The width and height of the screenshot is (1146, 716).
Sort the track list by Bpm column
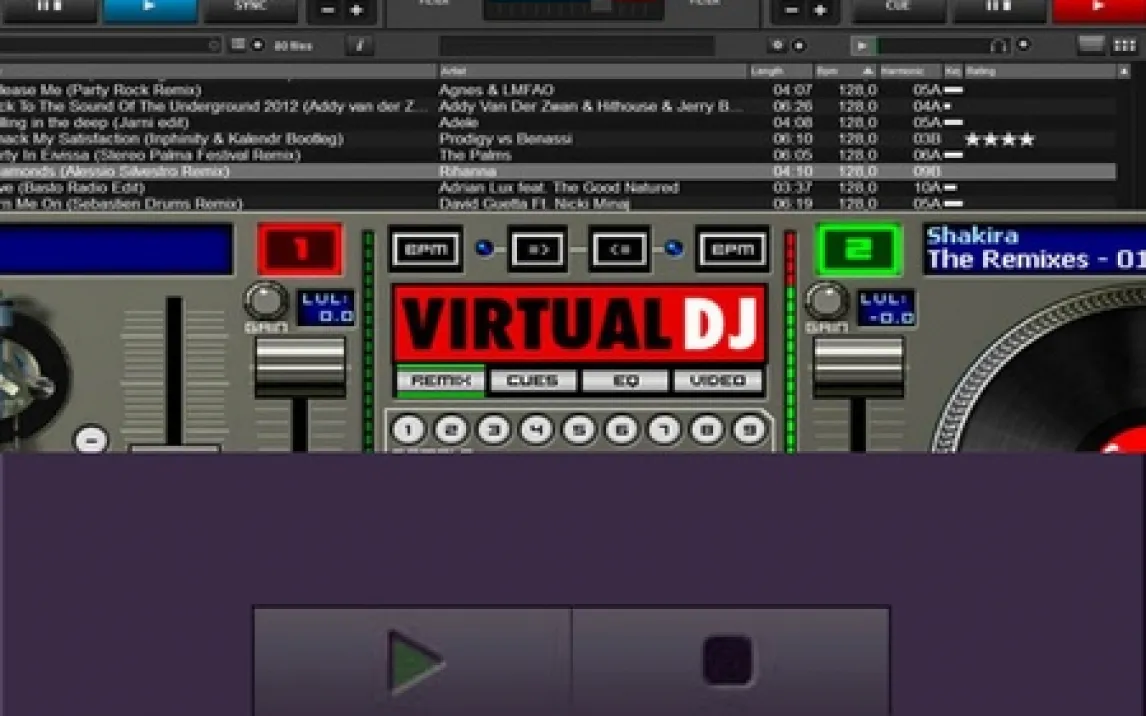click(x=828, y=72)
